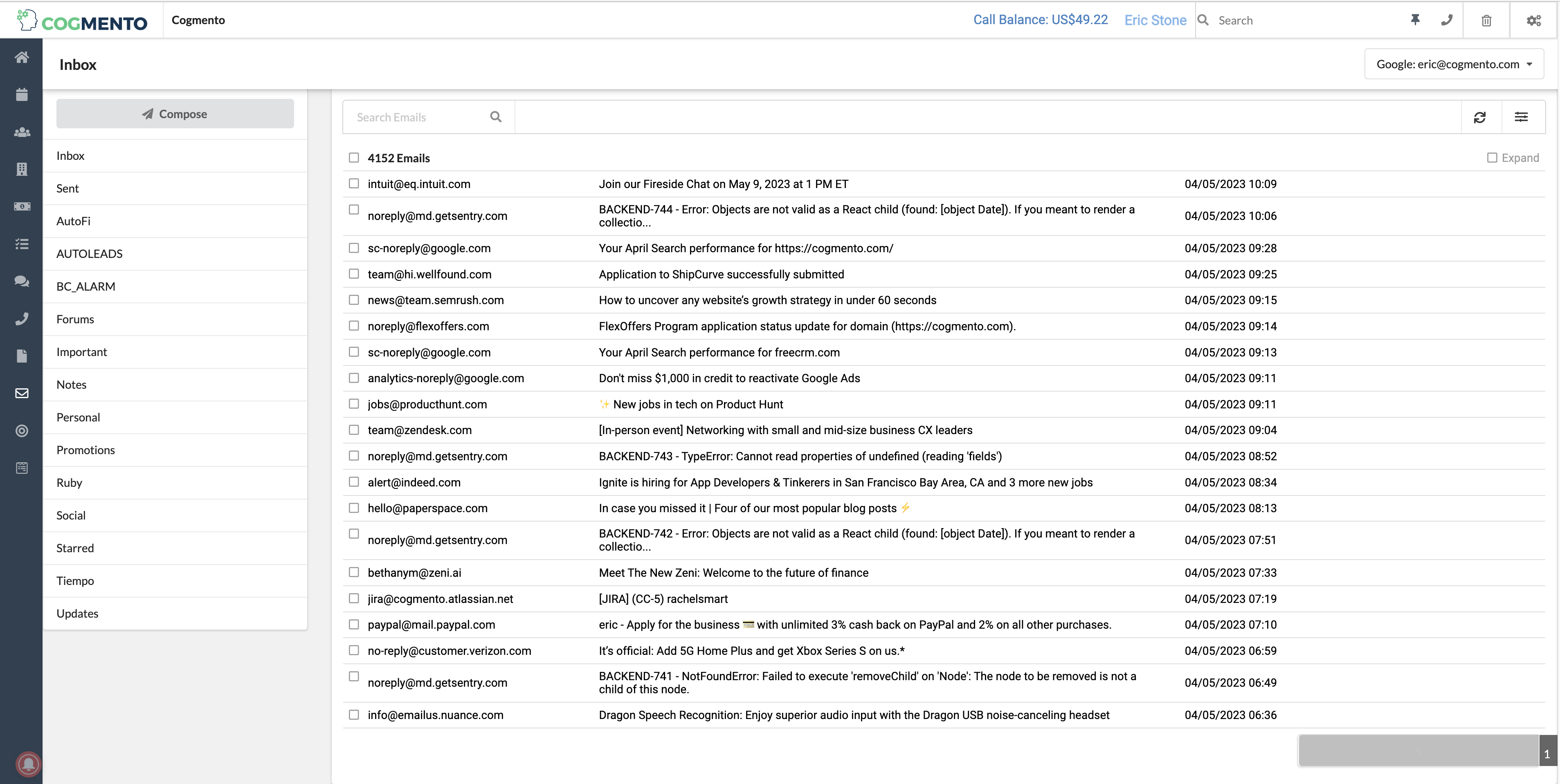The image size is (1560, 784).
Task: Check the bethanym@zeni.ai email
Action: tap(354, 572)
